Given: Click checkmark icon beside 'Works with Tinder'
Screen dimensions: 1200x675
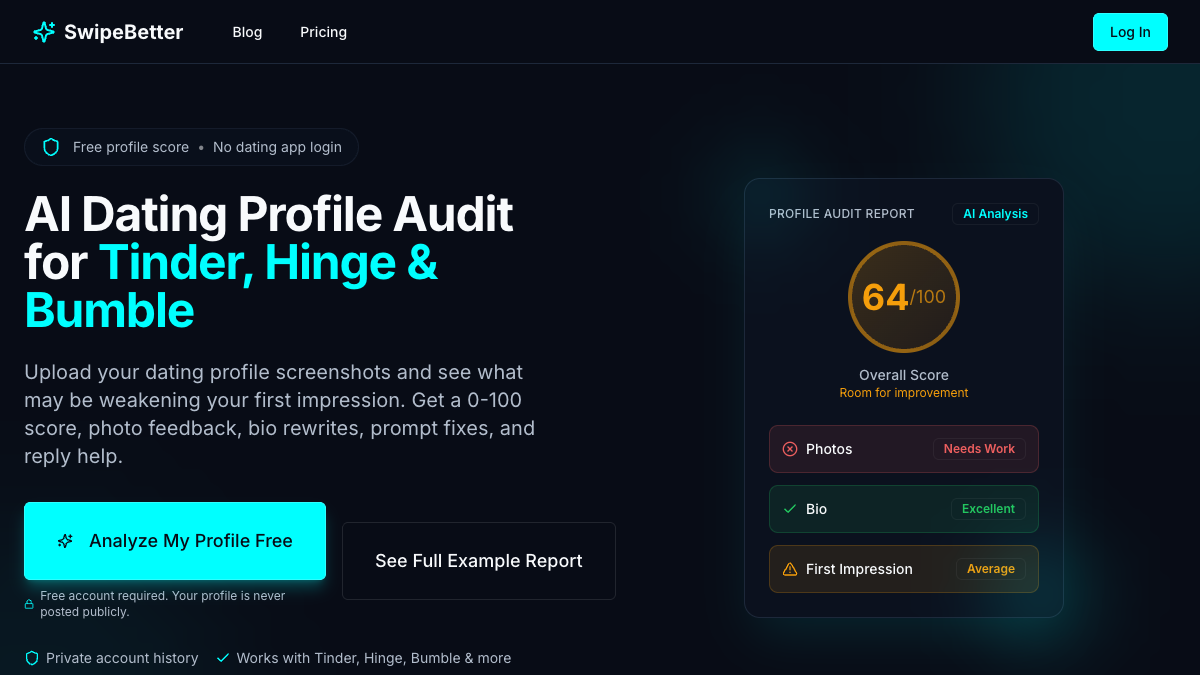Looking at the screenshot, I should click(x=223, y=658).
